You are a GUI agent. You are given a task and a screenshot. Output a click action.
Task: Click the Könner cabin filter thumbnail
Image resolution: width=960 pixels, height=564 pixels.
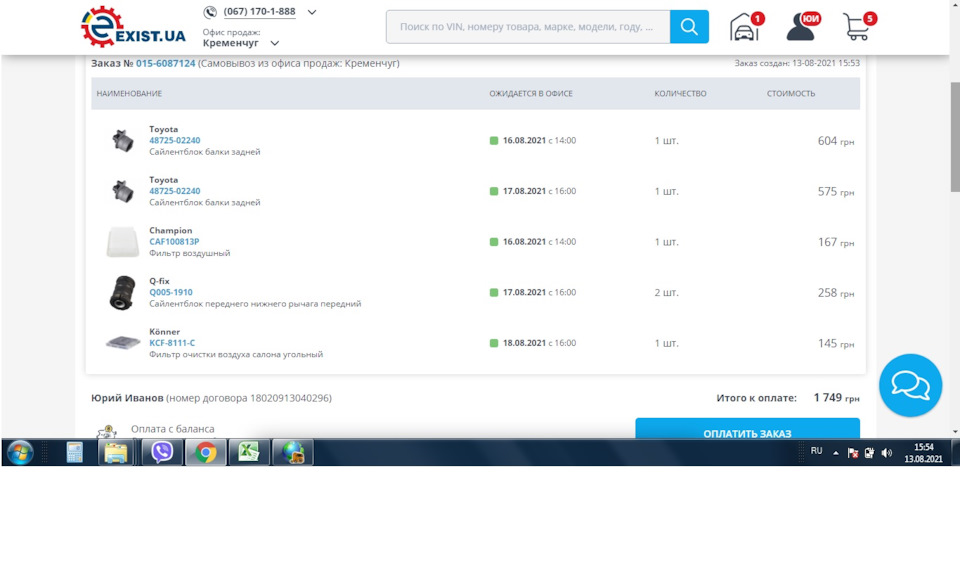click(122, 343)
